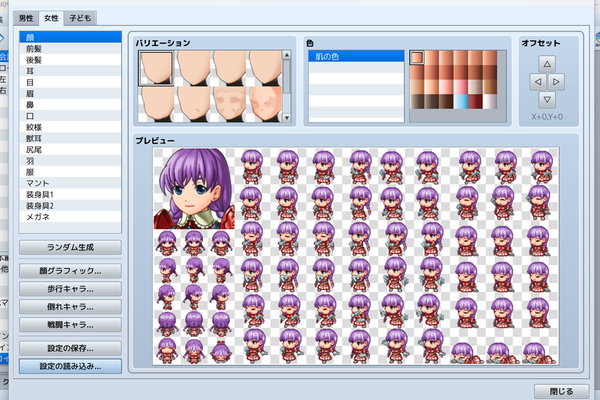The image size is (600, 400).
Task: Pick the pink skin color swatch
Action: coord(461,87)
